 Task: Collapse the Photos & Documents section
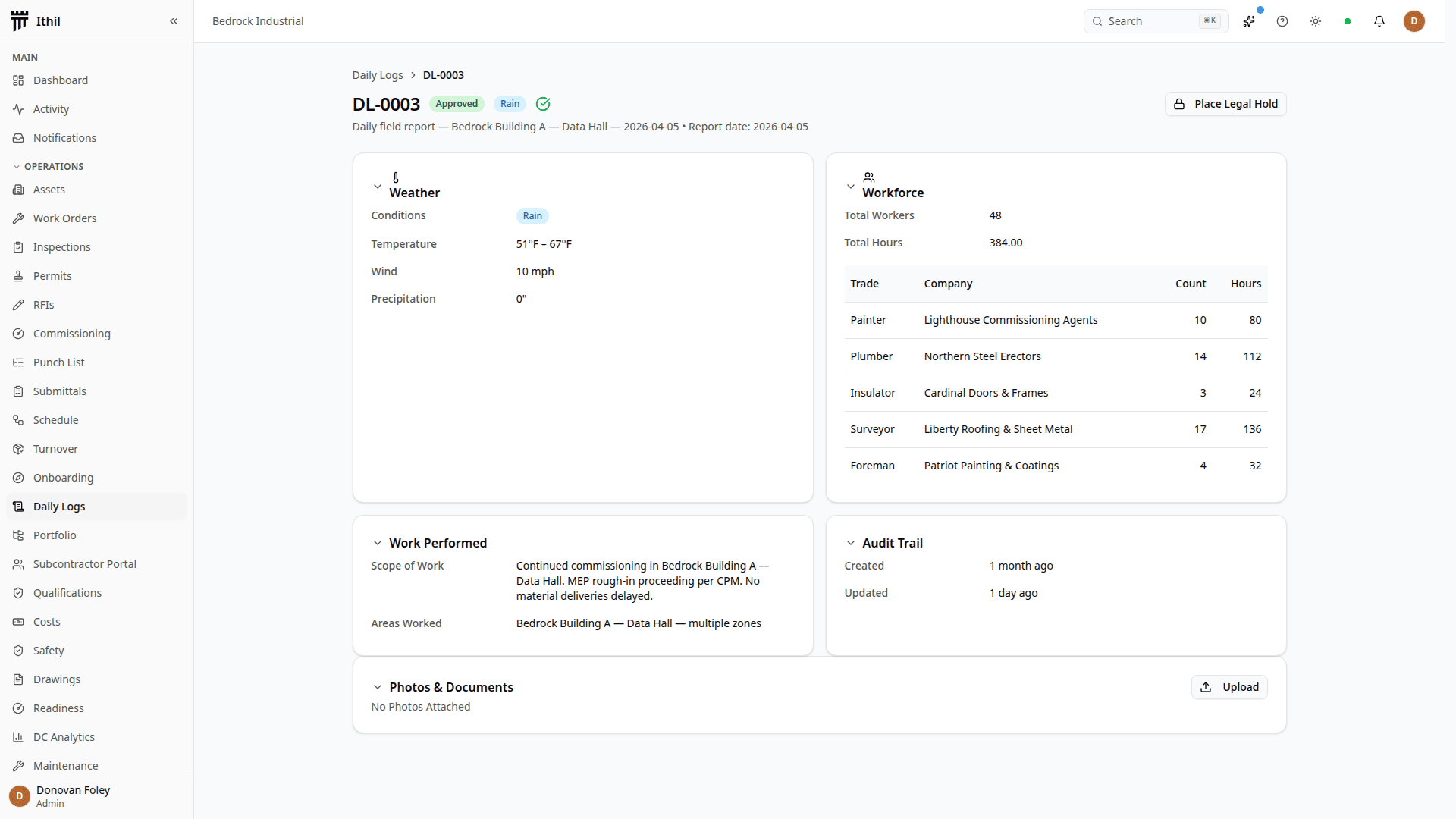(x=378, y=687)
